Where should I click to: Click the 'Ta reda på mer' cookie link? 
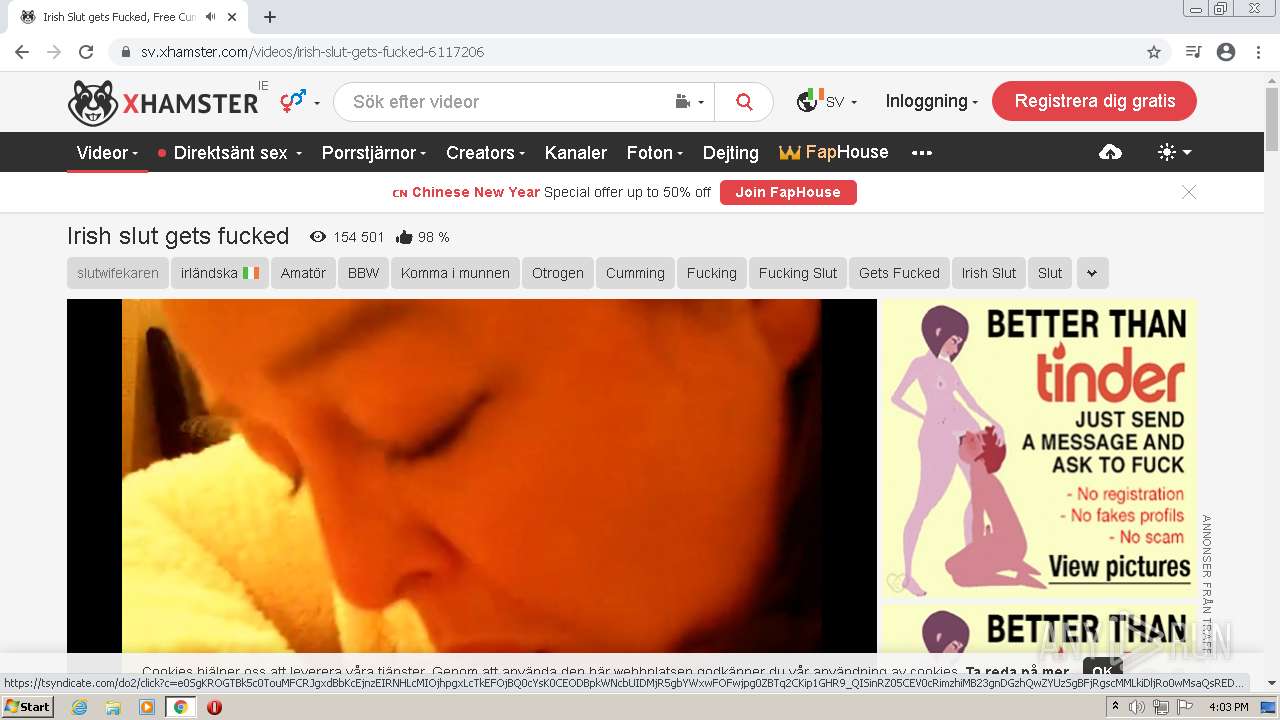pyautogui.click(x=1017, y=672)
